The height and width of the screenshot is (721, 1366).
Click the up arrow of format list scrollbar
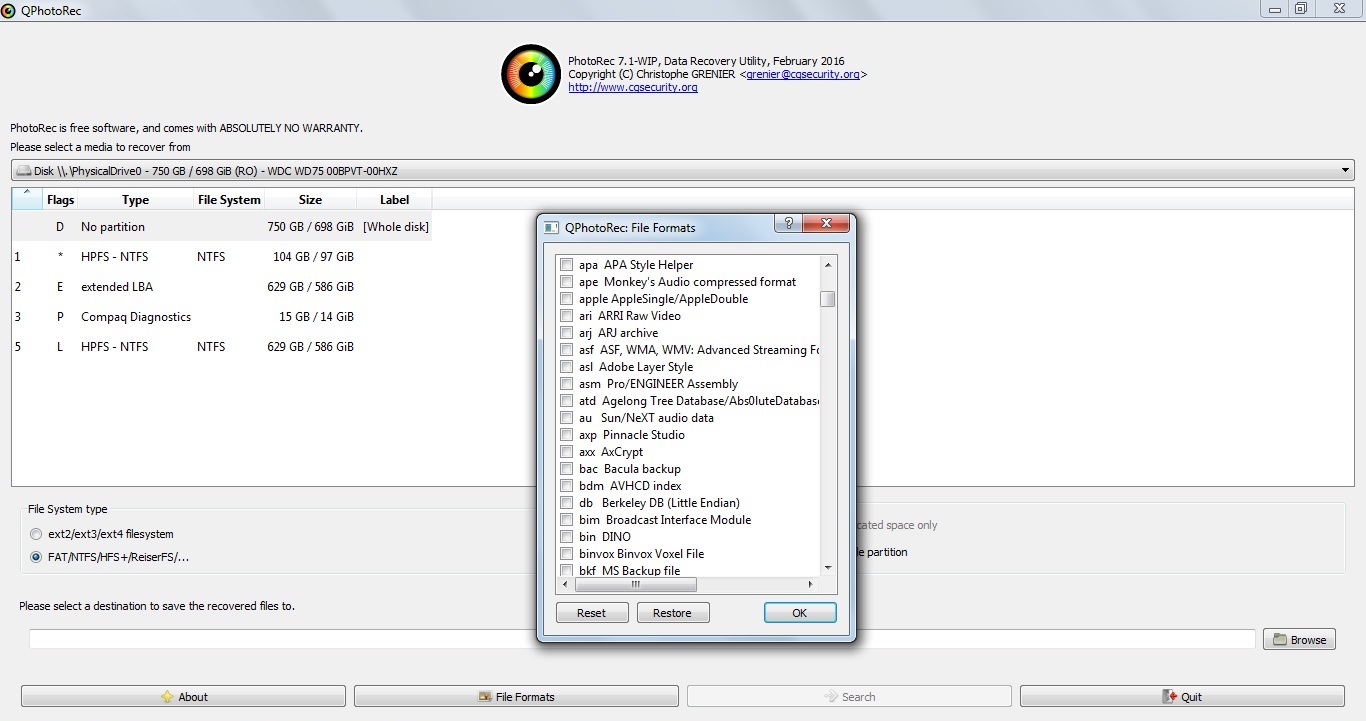[x=827, y=265]
